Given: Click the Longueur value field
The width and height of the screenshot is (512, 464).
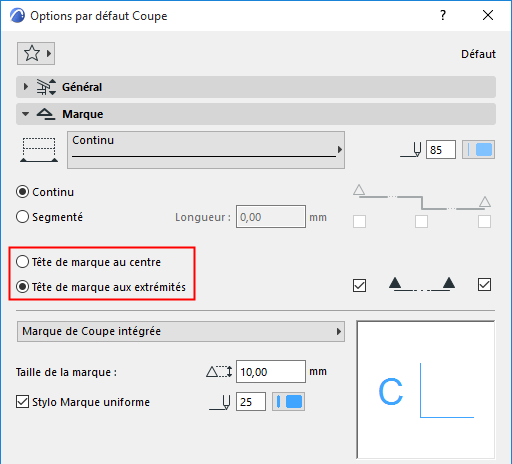Looking at the screenshot, I should tap(271, 217).
